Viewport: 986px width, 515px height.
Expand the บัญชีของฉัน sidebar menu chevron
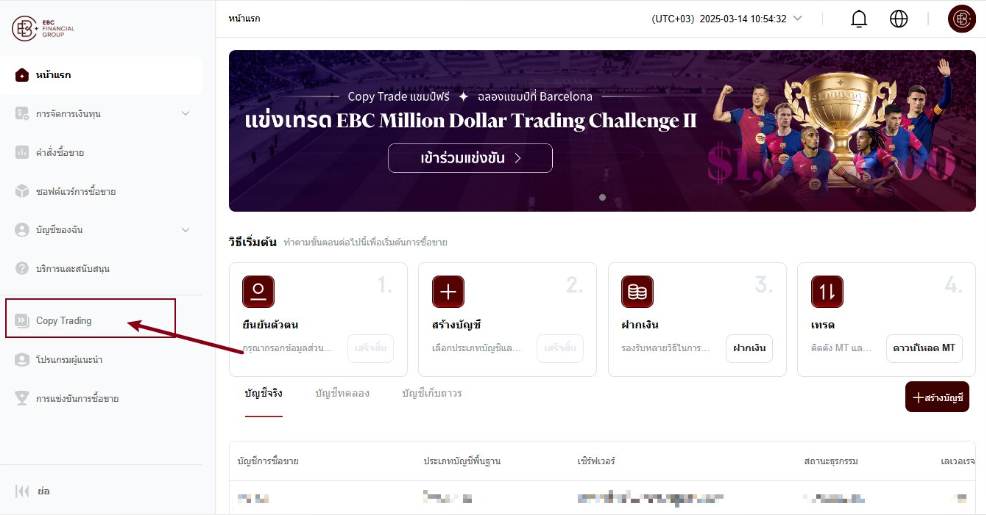(x=186, y=230)
